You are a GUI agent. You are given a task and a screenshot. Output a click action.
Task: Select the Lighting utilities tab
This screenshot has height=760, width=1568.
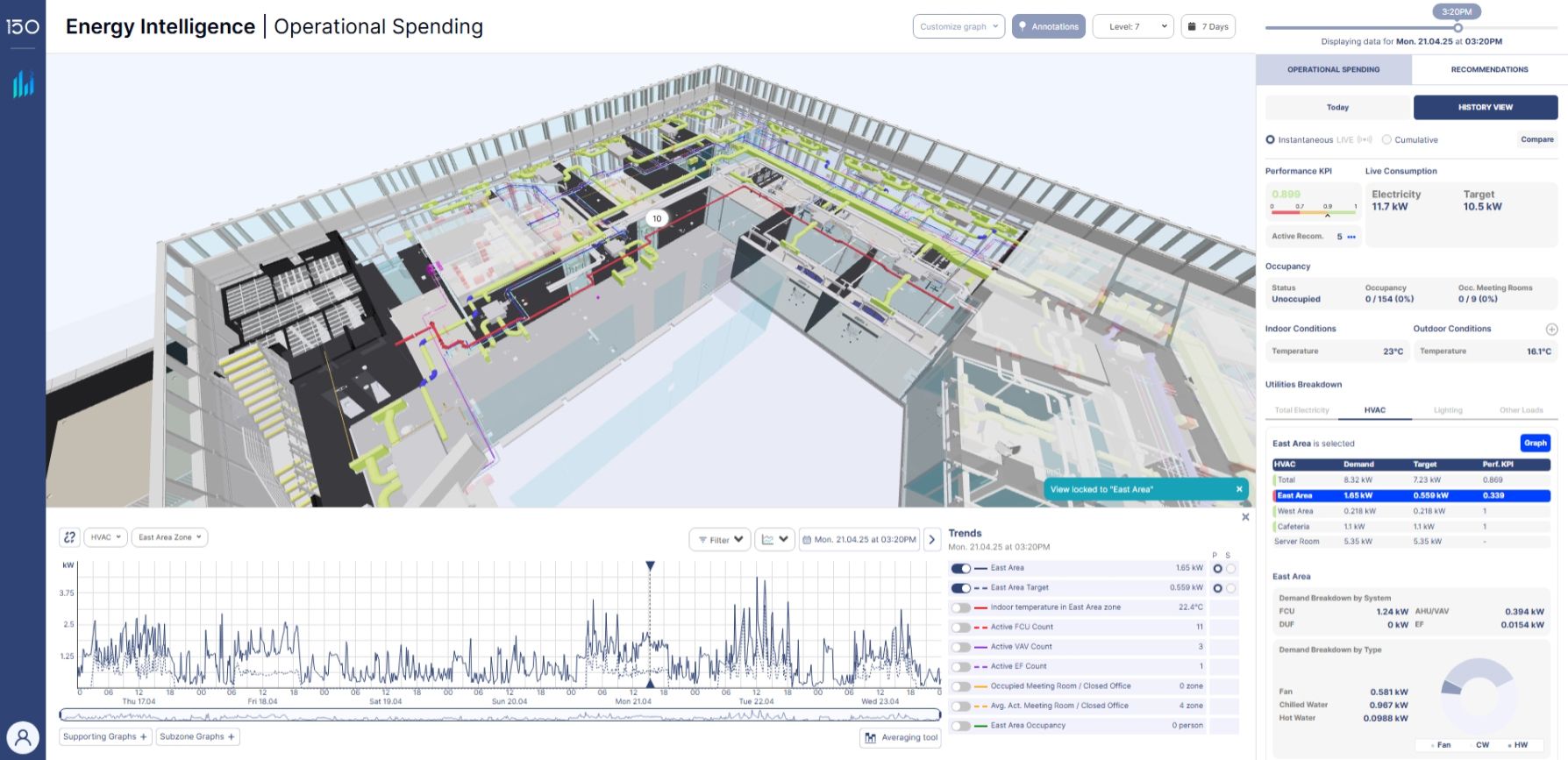coord(1448,410)
